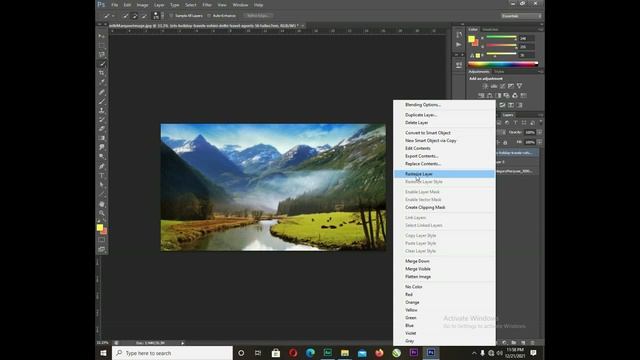640x360 pixels.
Task: Open the Layers panel flyout menu
Action: pos(540,115)
